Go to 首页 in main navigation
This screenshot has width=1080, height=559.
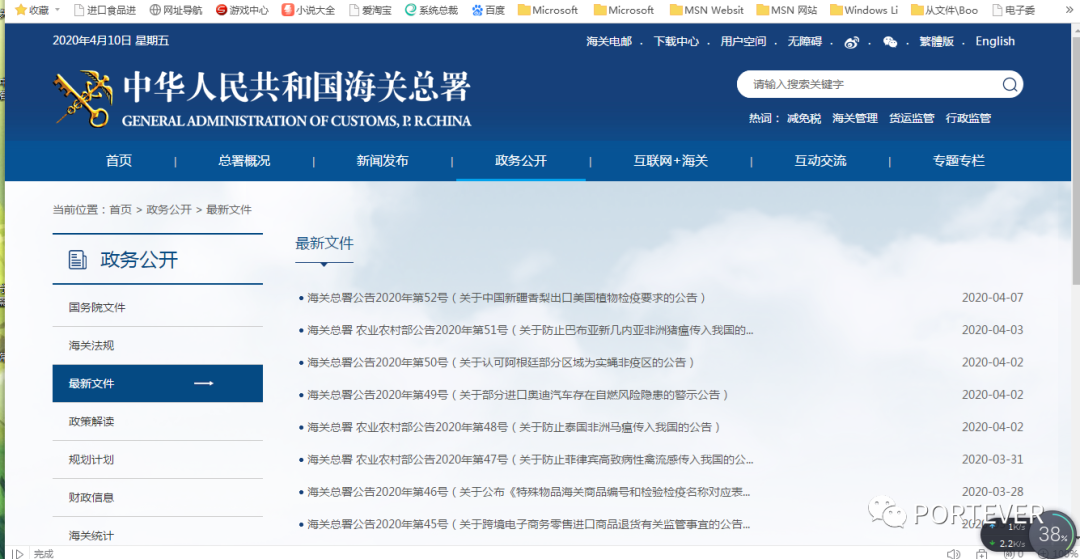[x=118, y=161]
